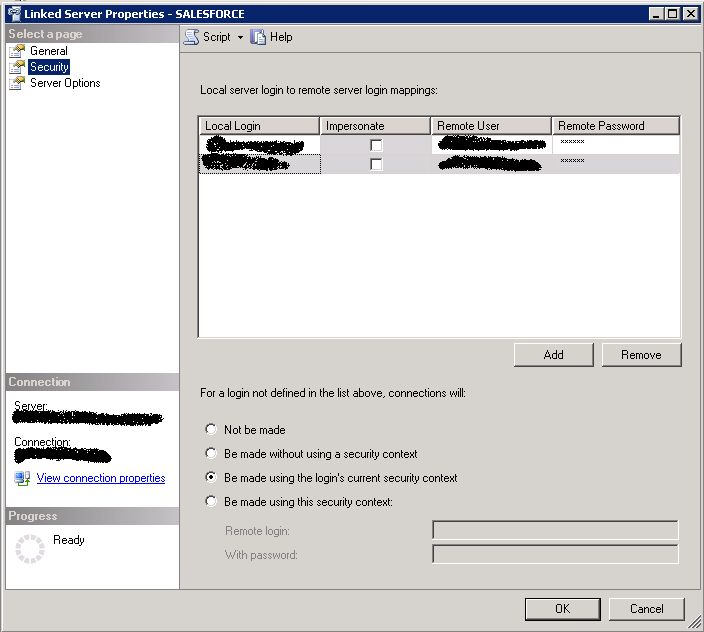Click the Security page icon
The height and width of the screenshot is (632, 704).
tap(17, 67)
